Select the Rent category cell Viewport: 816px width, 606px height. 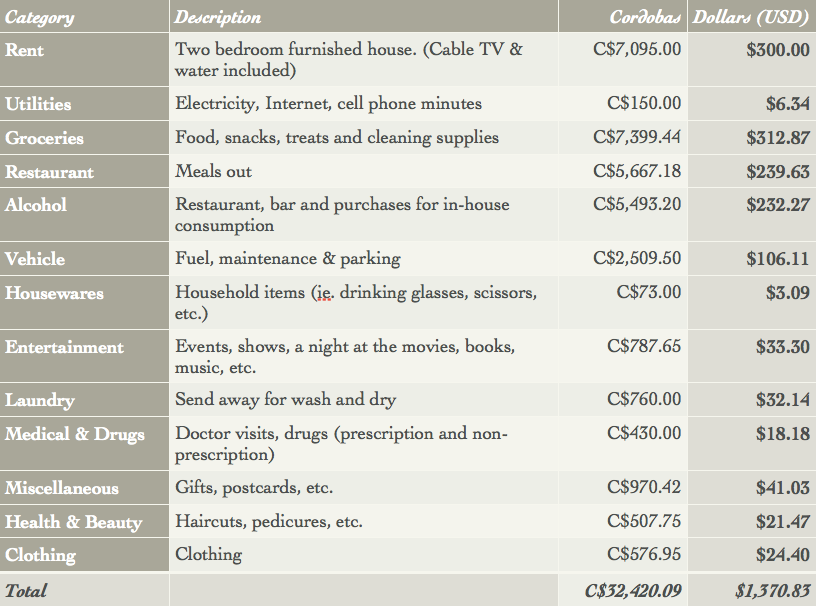coord(25,49)
